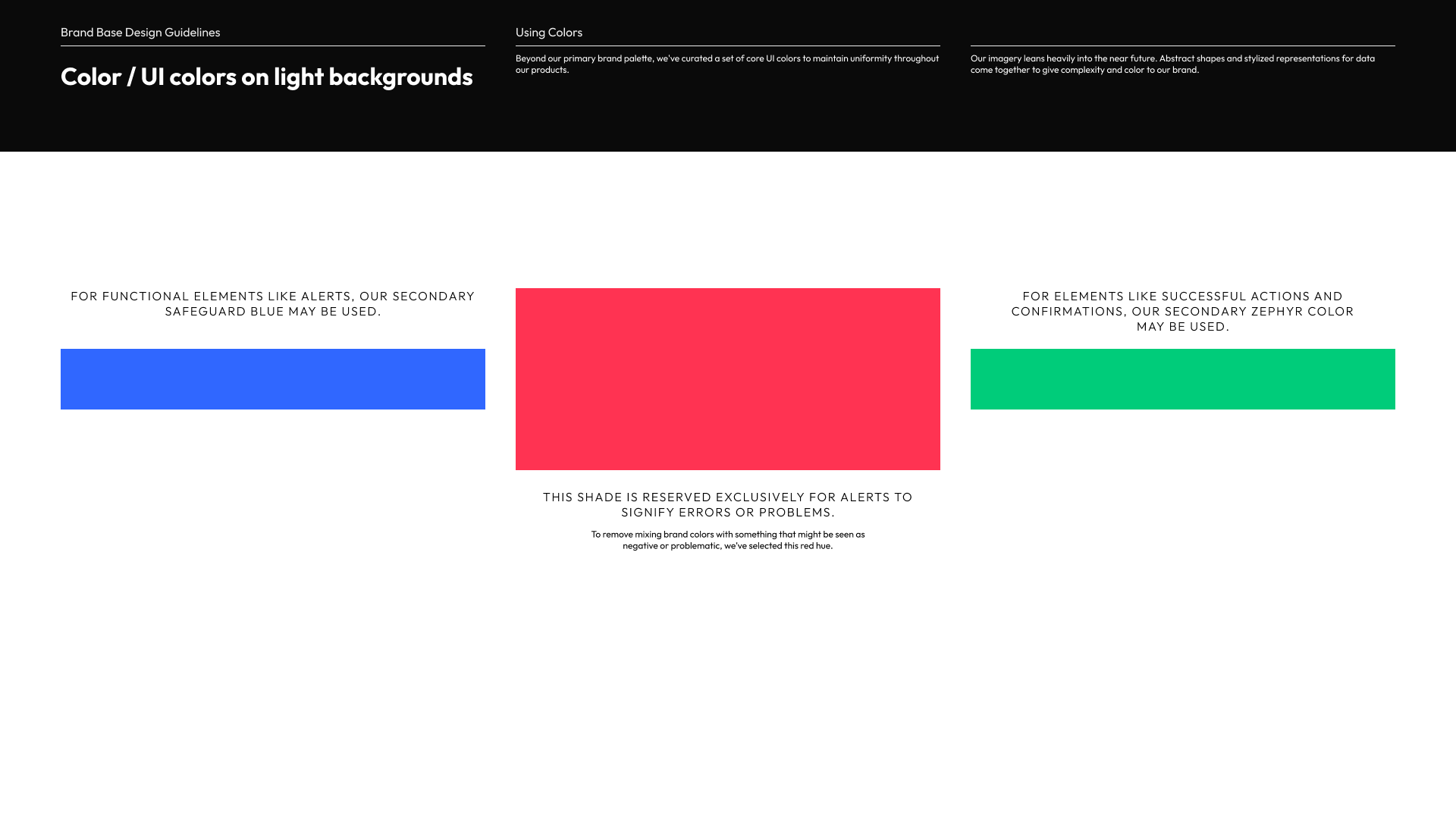Select the large red alert color block
This screenshot has width=1456, height=819.
pyautogui.click(x=728, y=379)
